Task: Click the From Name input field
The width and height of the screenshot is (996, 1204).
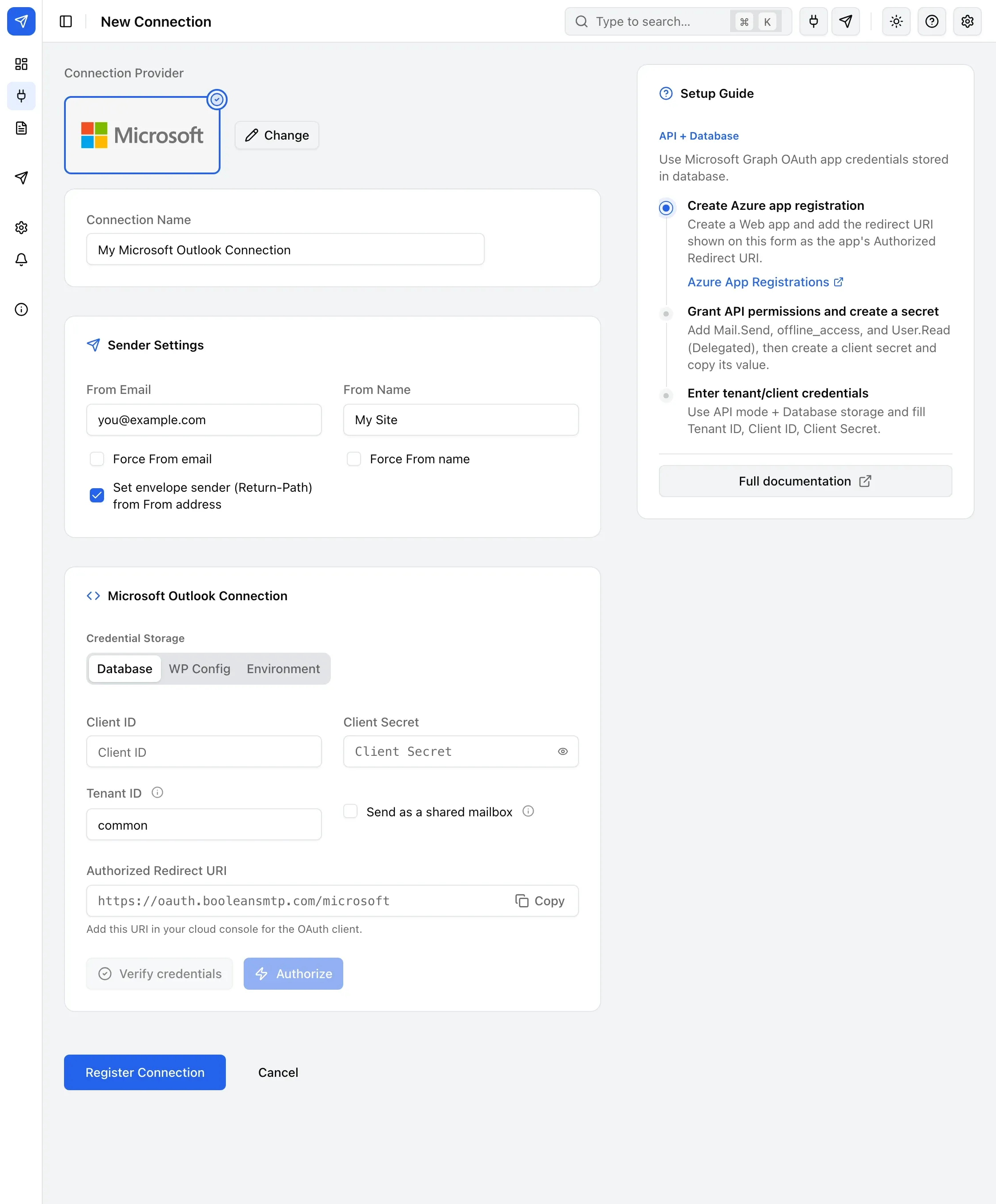Action: [461, 420]
